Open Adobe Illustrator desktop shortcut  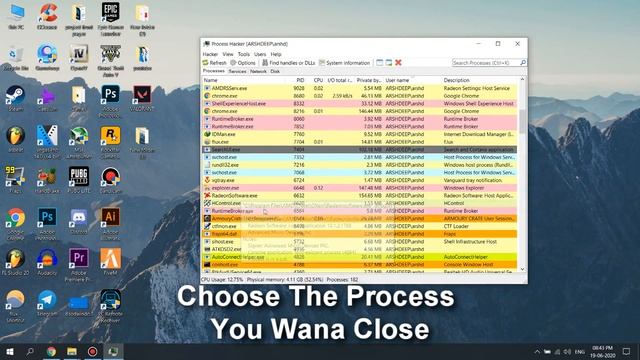(110, 224)
